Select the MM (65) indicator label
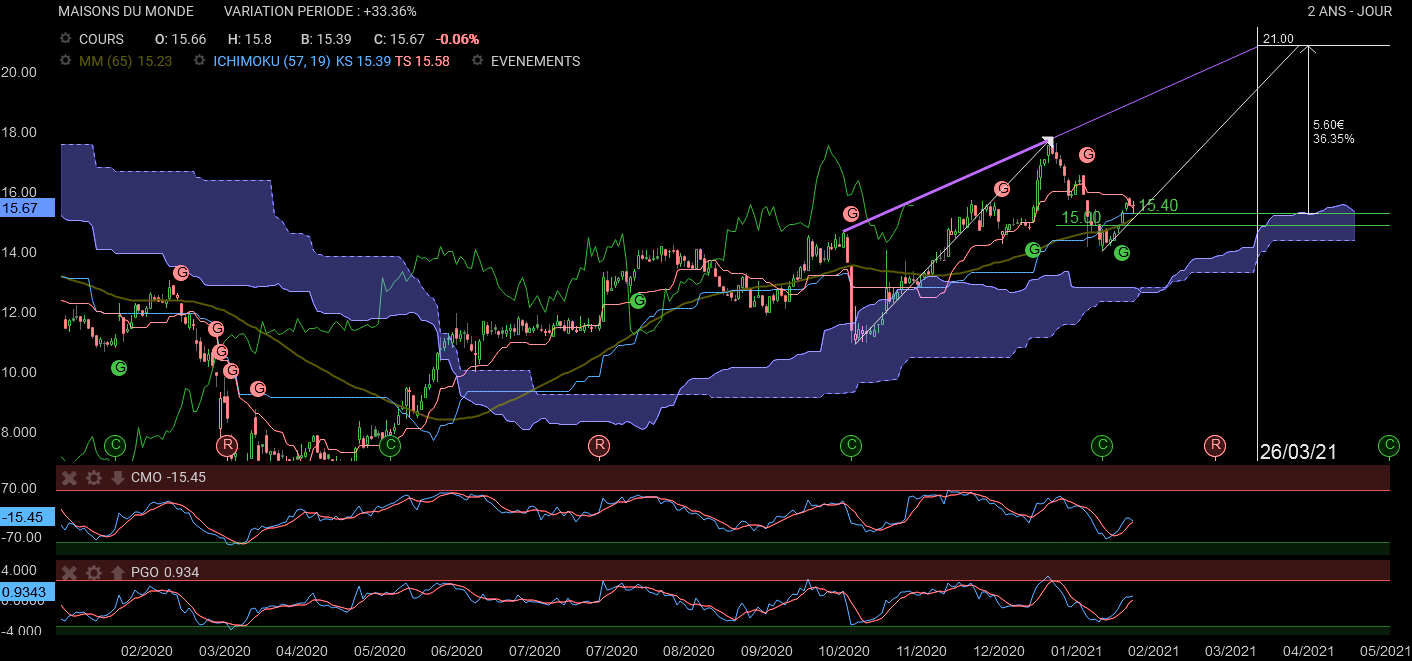The height and width of the screenshot is (661, 1412). (106, 61)
